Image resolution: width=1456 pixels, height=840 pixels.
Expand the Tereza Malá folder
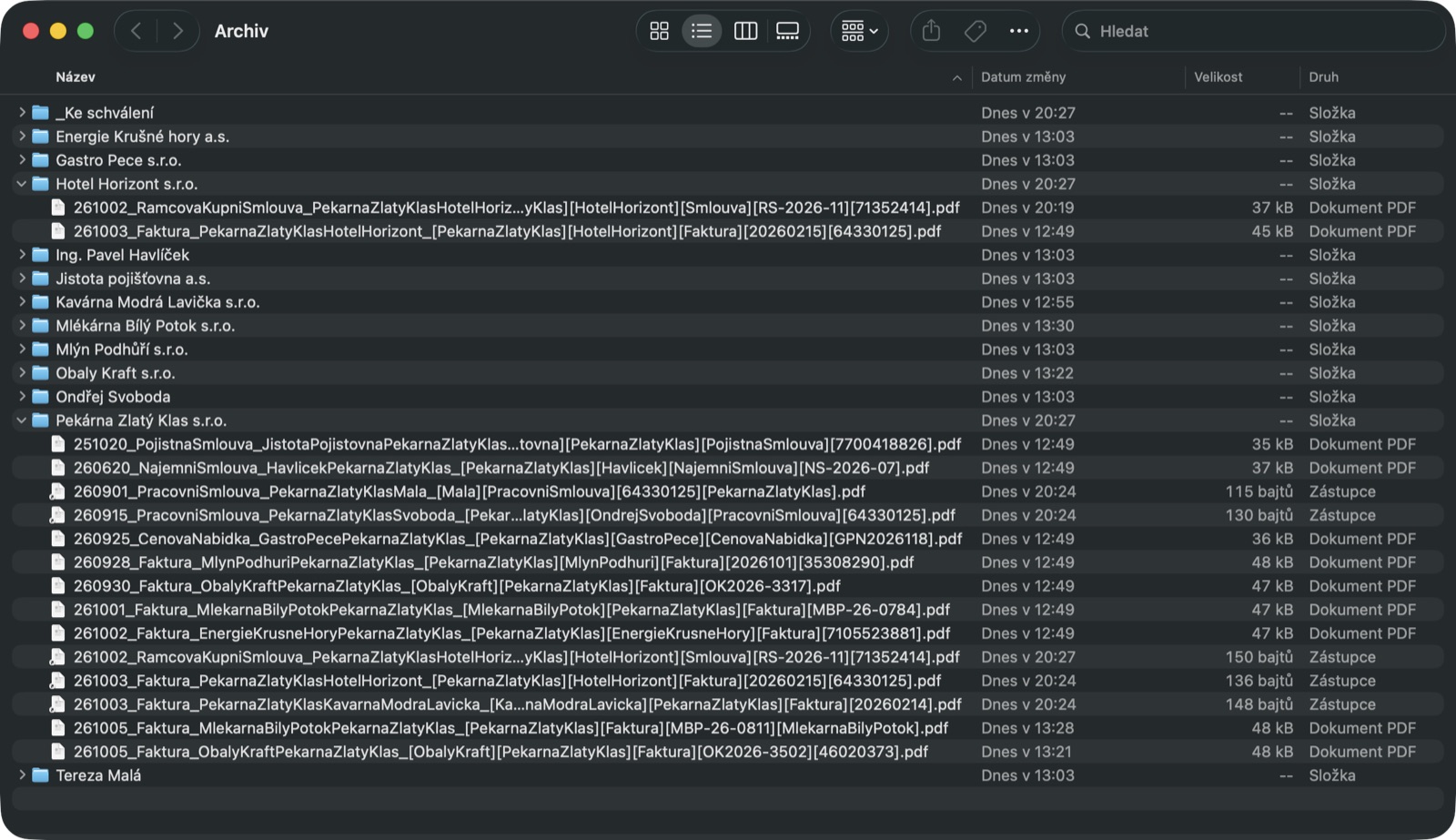[22, 774]
